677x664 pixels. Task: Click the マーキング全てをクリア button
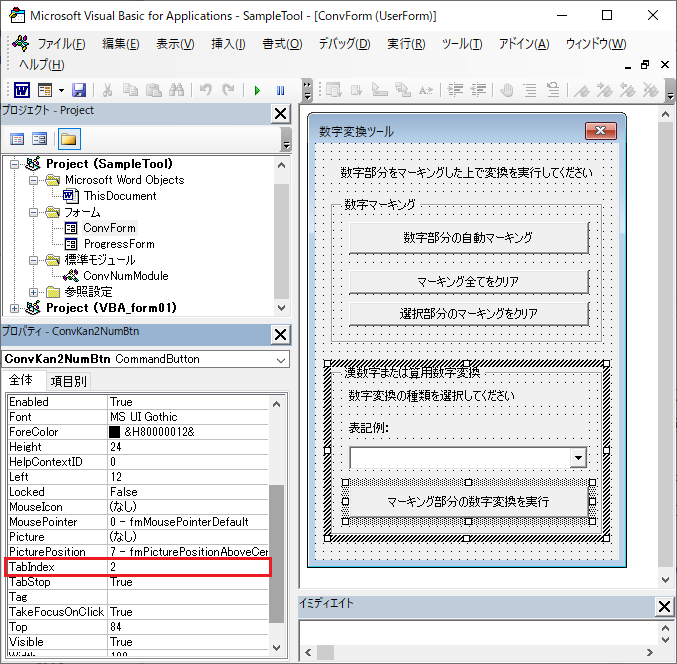469,282
